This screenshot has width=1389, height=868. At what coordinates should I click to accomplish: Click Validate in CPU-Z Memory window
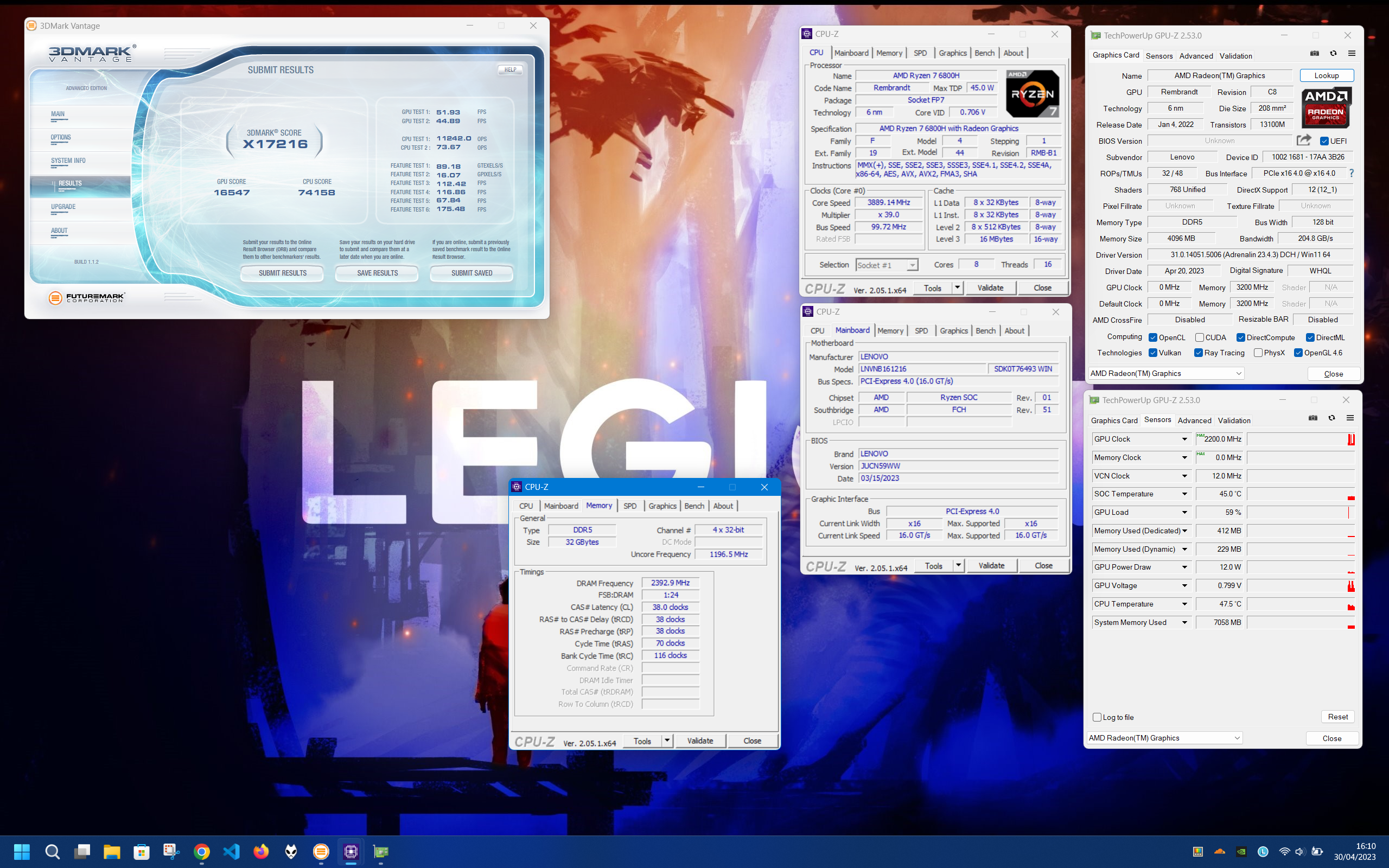700,741
